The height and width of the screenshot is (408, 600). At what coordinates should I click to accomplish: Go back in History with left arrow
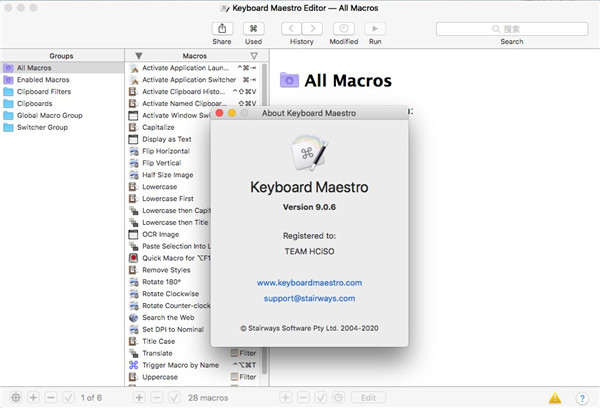point(291,29)
